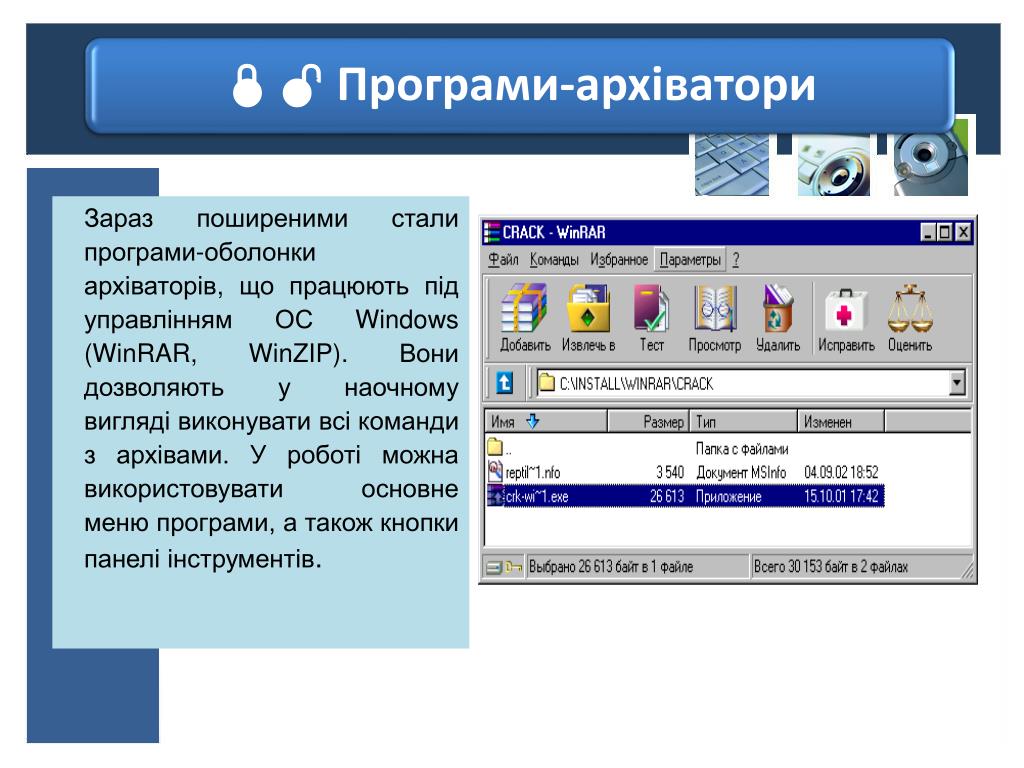1024x768 pixels.
Task: Go up one folder level arrow
Action: pyautogui.click(x=504, y=383)
